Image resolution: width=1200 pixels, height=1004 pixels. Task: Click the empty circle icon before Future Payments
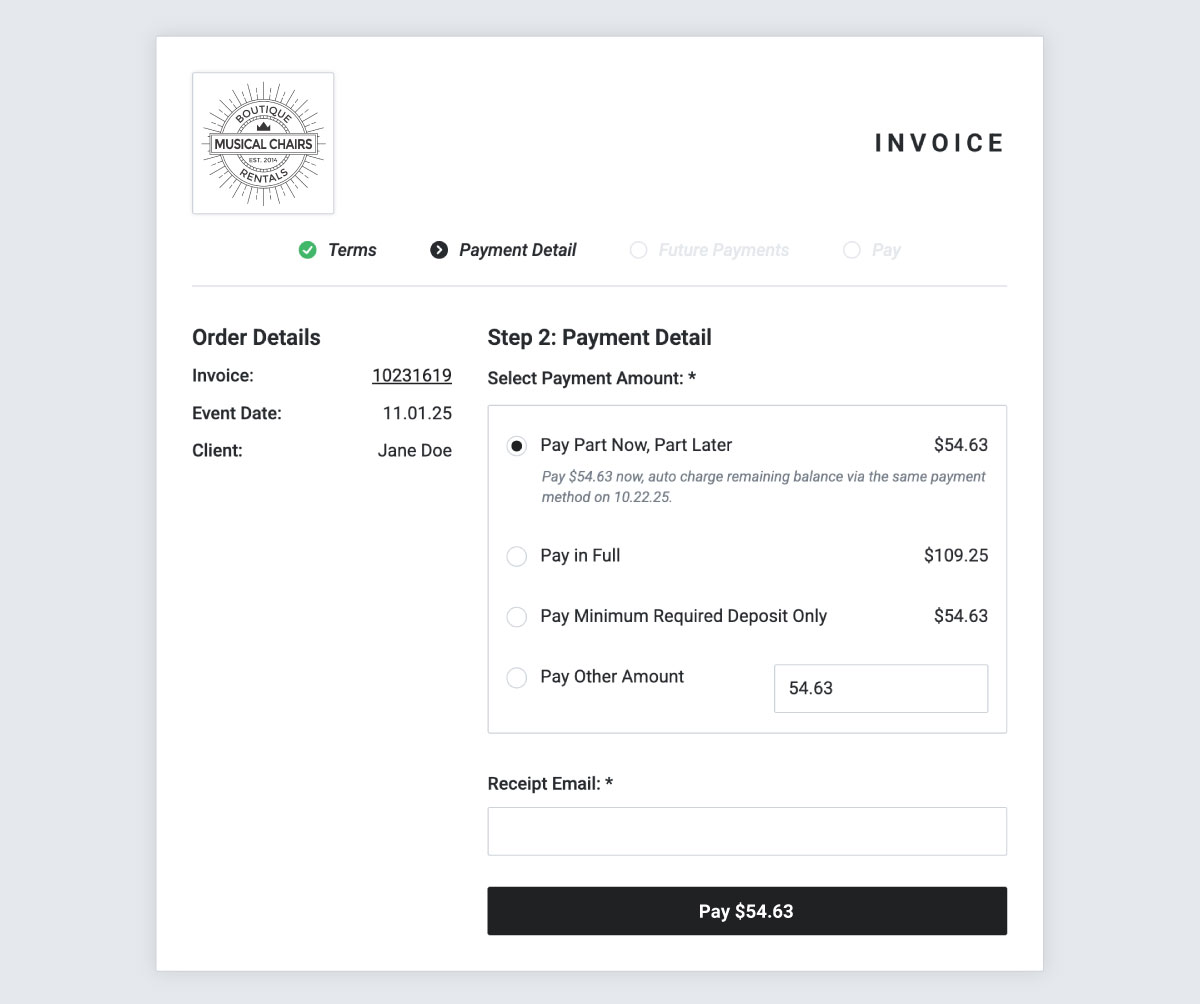[638, 250]
